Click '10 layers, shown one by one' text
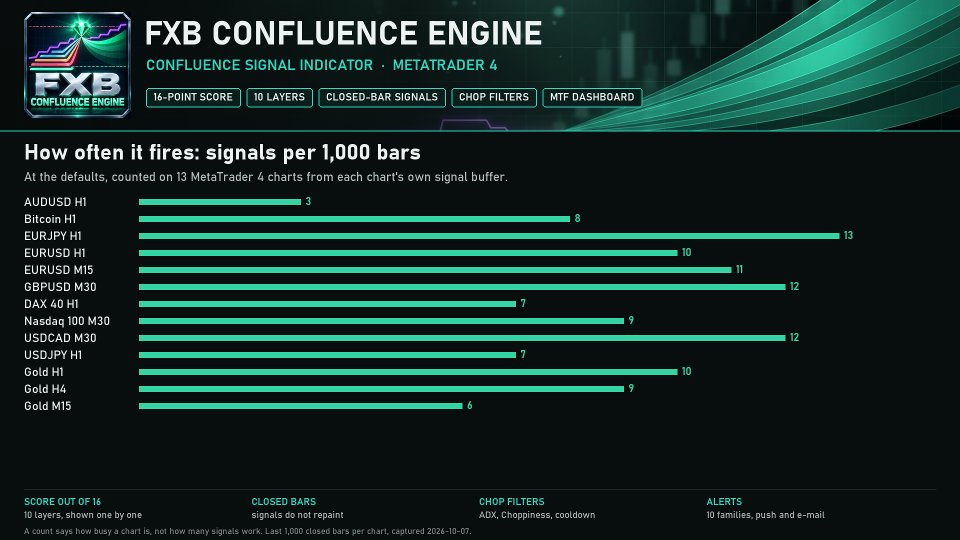Screen dimensions: 960x540 point(83,515)
